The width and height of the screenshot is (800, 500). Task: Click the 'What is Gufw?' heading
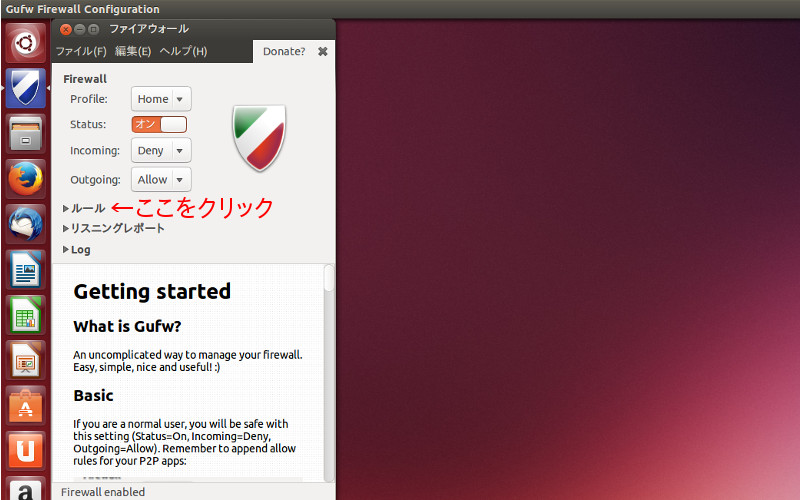coord(127,327)
